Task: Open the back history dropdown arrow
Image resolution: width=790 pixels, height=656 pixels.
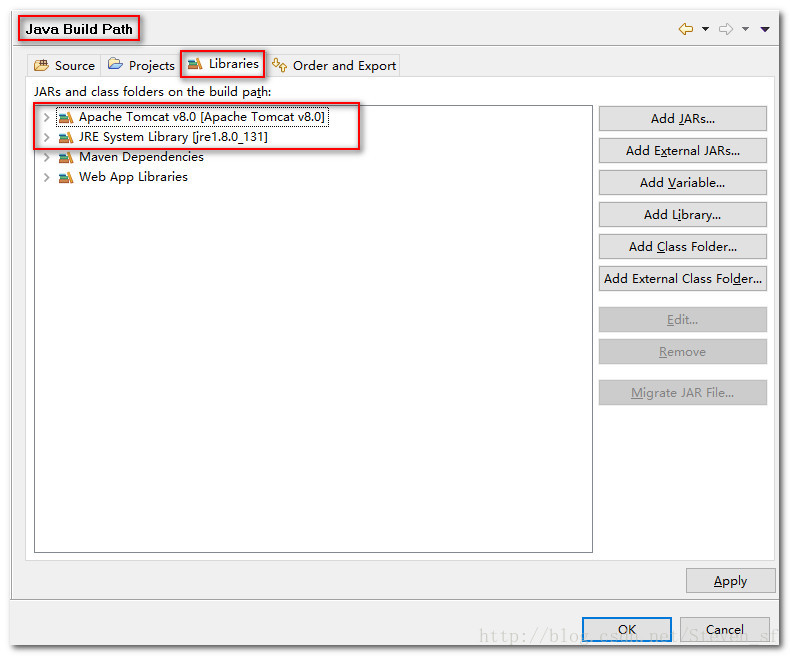Action: tap(705, 29)
